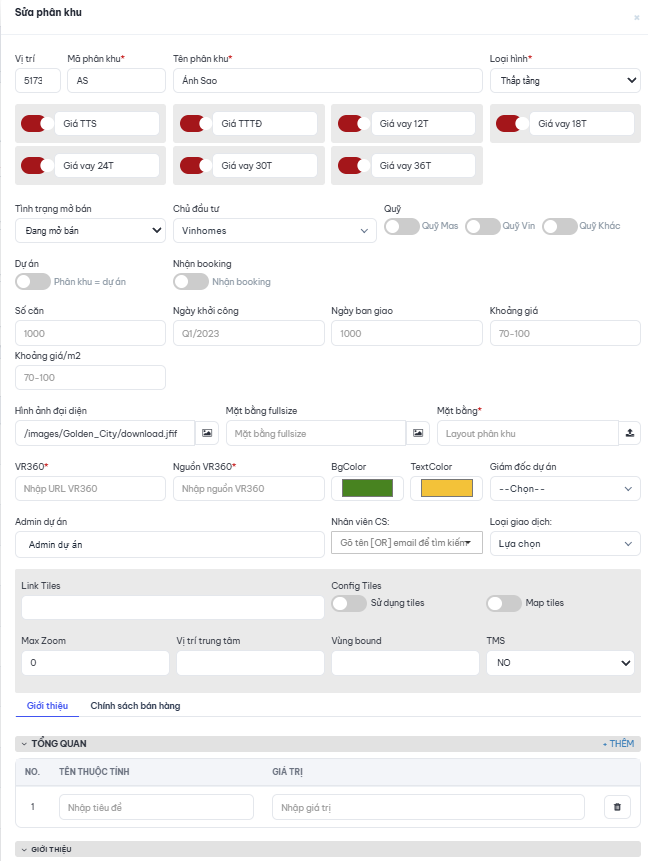Disable the Giá vay 12T switch
648x861 pixels.
click(354, 124)
